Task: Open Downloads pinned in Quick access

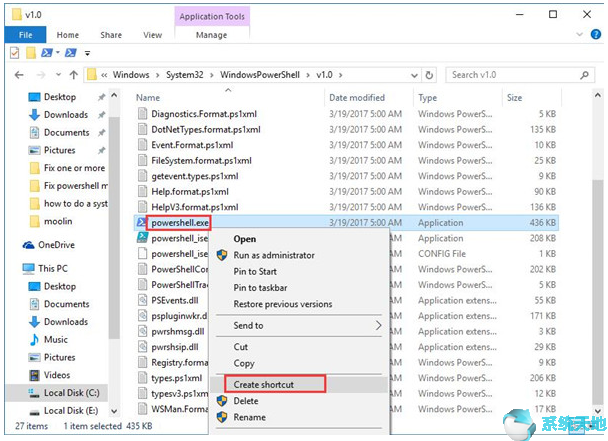Action: point(66,115)
